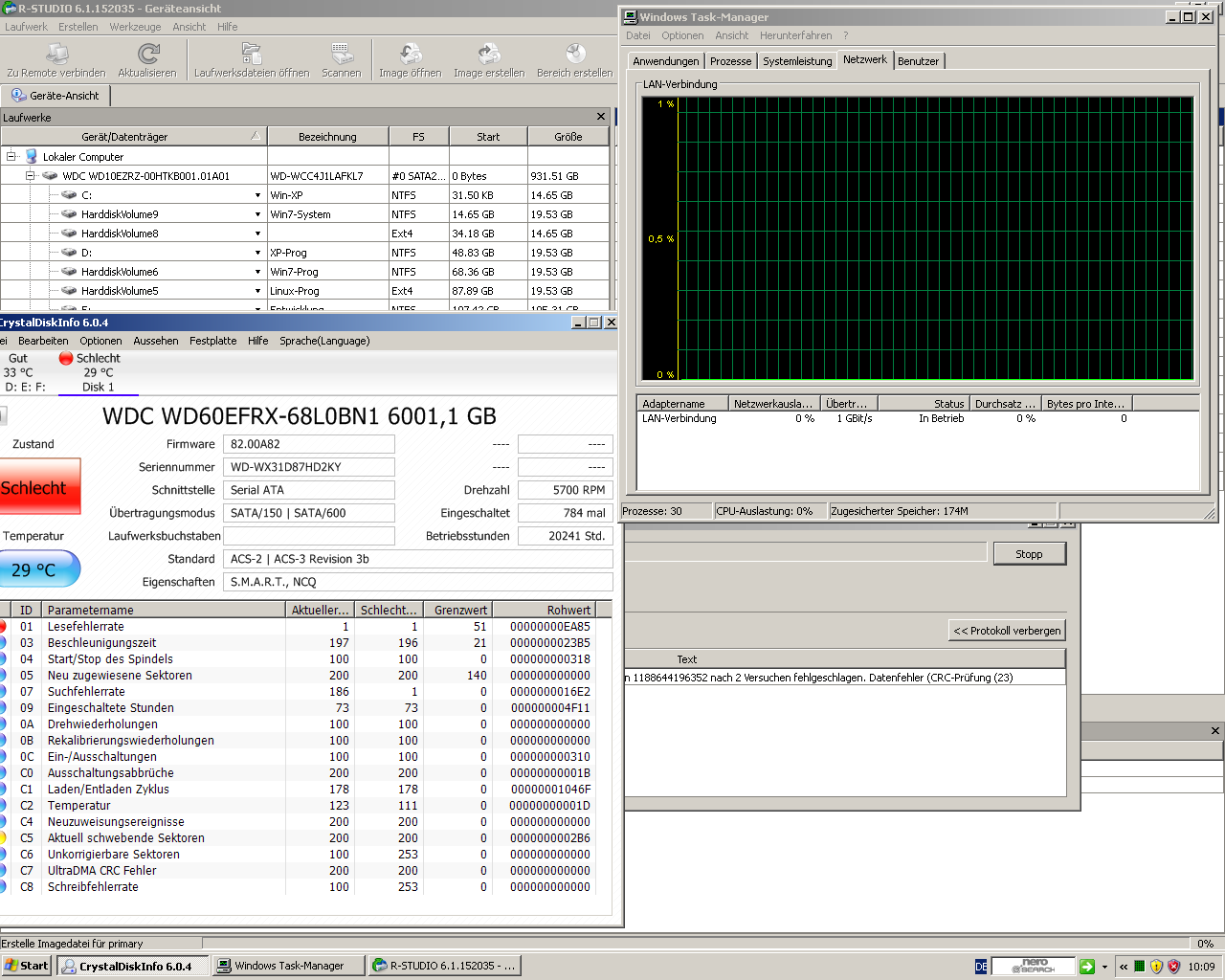Click the Rohwert column header
The image size is (1225, 980).
click(x=544, y=610)
